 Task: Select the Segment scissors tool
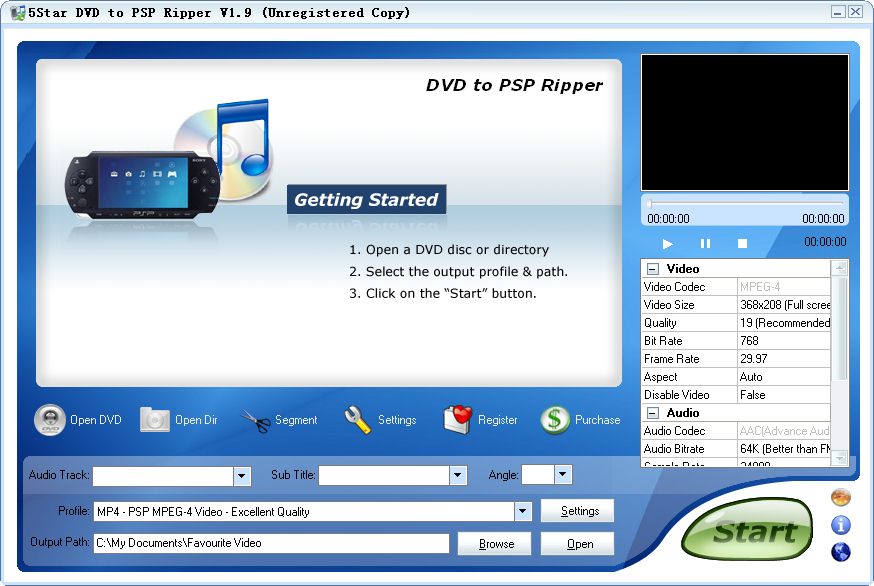click(256, 420)
